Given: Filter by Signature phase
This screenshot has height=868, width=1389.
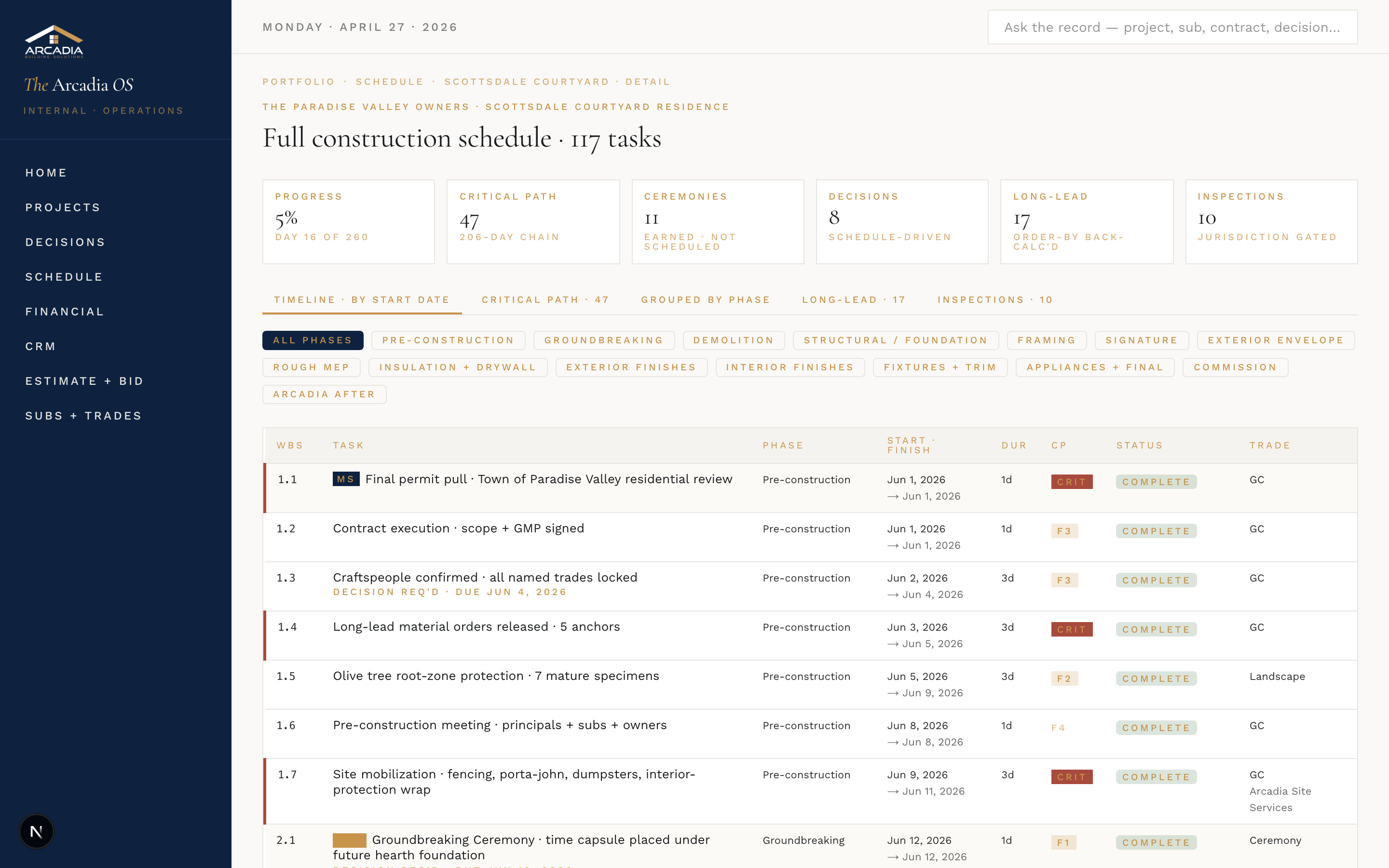Looking at the screenshot, I should pos(1142,340).
